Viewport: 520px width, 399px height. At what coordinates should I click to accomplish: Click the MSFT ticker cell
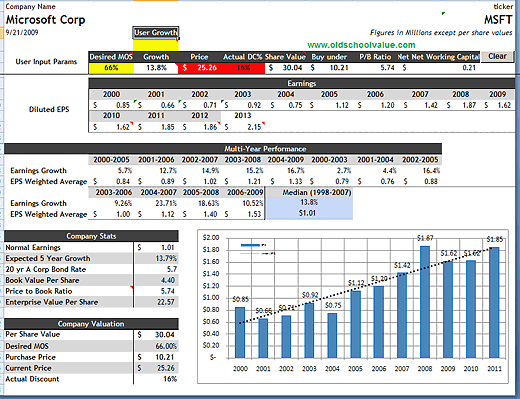pos(498,20)
